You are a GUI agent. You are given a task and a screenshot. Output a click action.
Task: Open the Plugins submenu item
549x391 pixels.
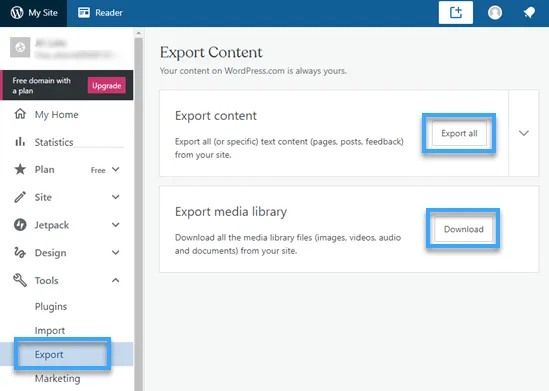(51, 307)
